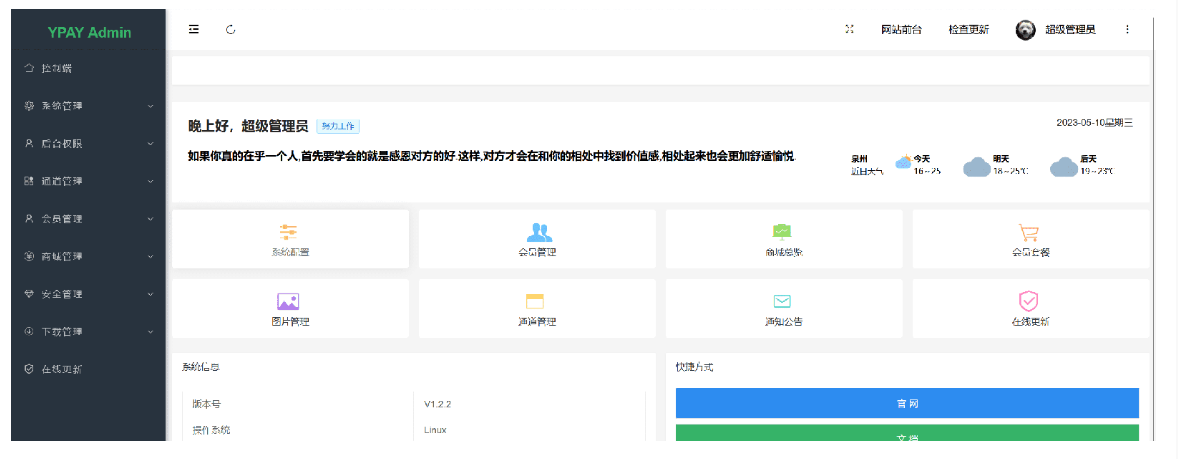Click the purple picture 图片管理 card icon

click(288, 301)
